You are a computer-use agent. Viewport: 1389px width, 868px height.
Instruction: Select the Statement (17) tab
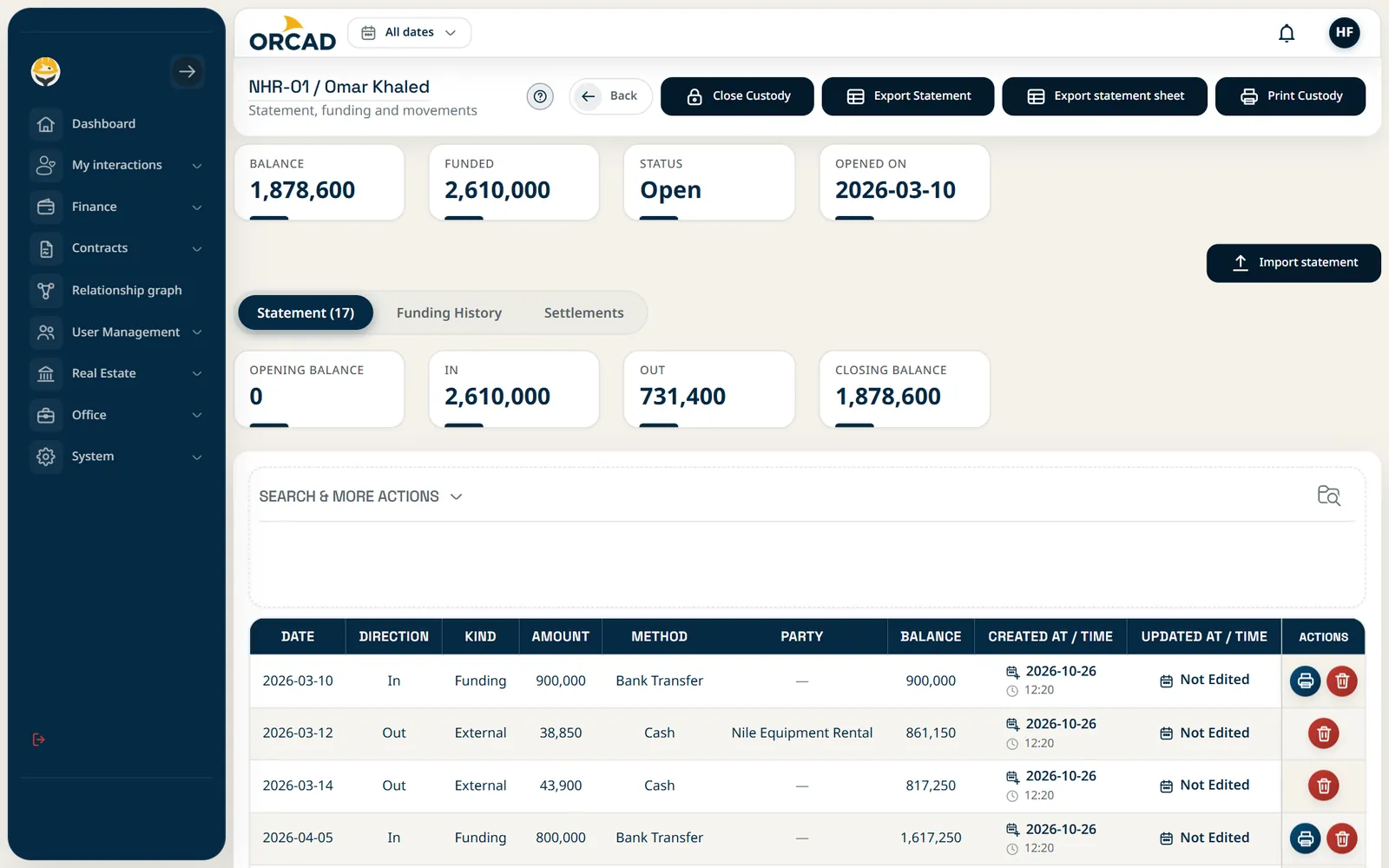pos(306,312)
